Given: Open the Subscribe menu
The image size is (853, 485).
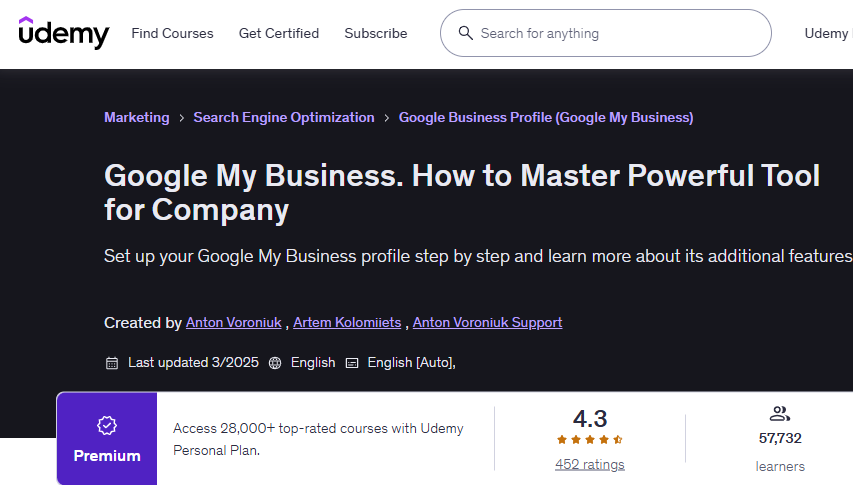Looking at the screenshot, I should click(376, 33).
